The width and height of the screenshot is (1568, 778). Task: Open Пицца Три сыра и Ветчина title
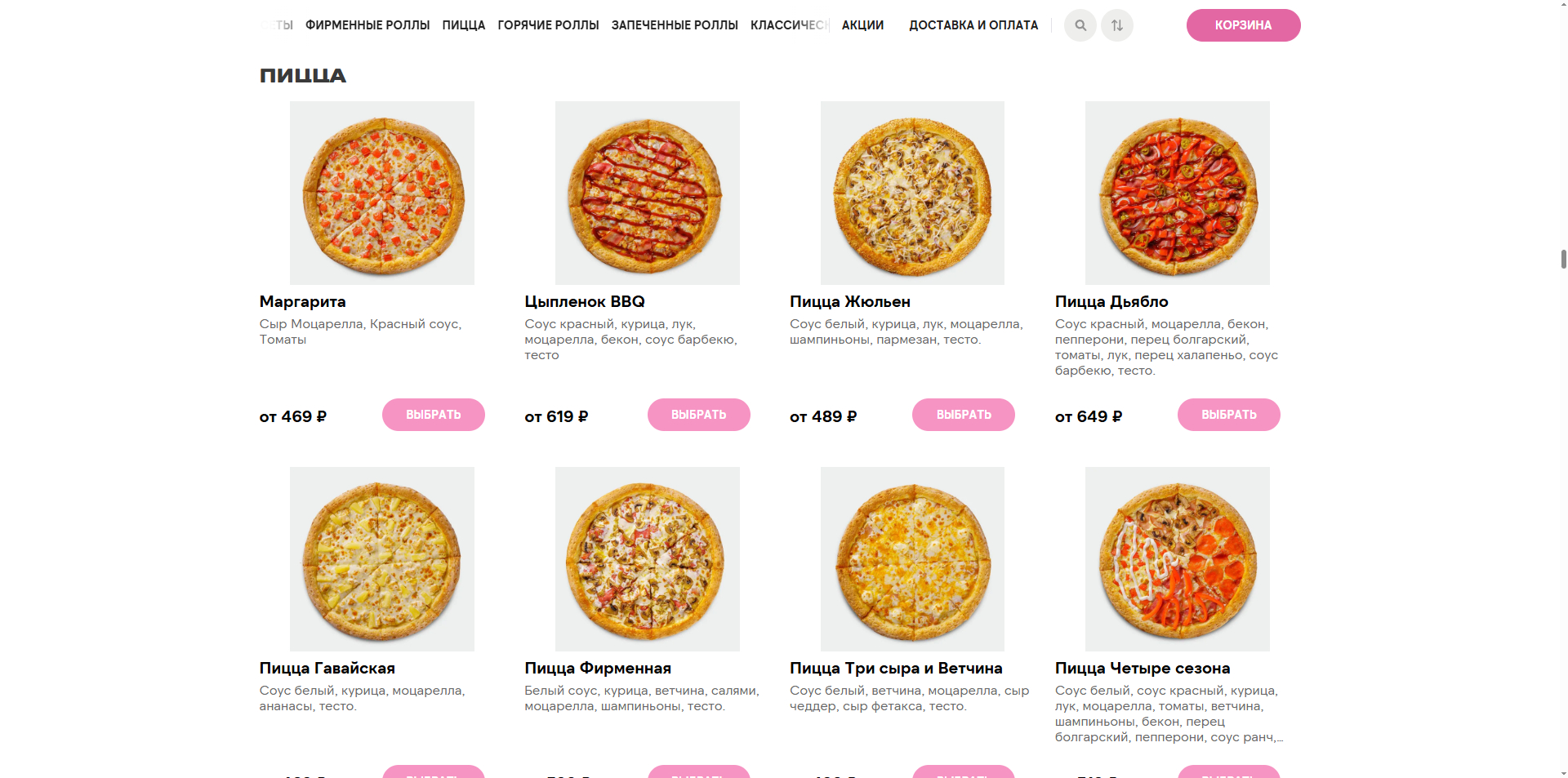[x=896, y=668]
